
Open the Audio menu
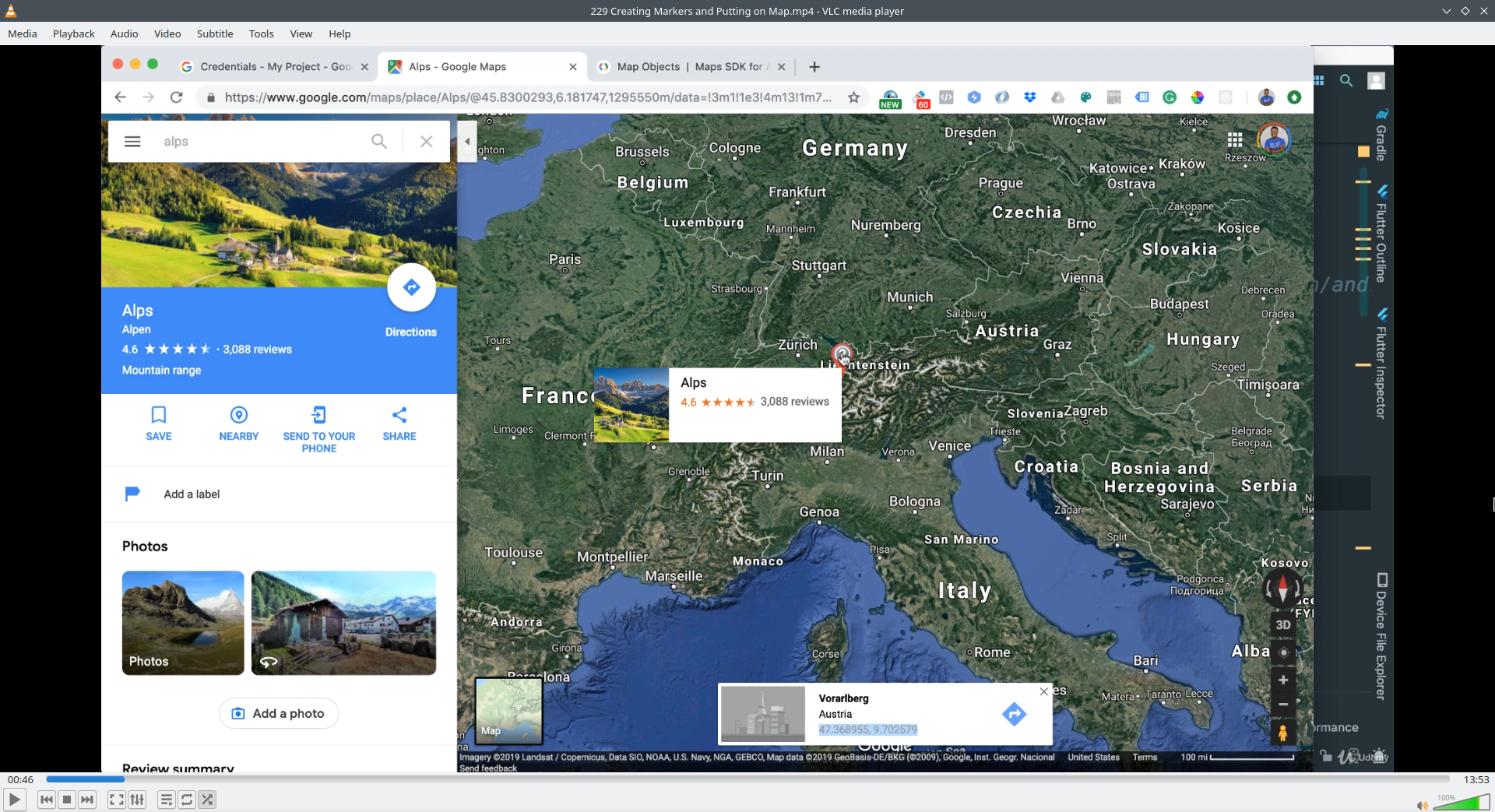tap(125, 33)
